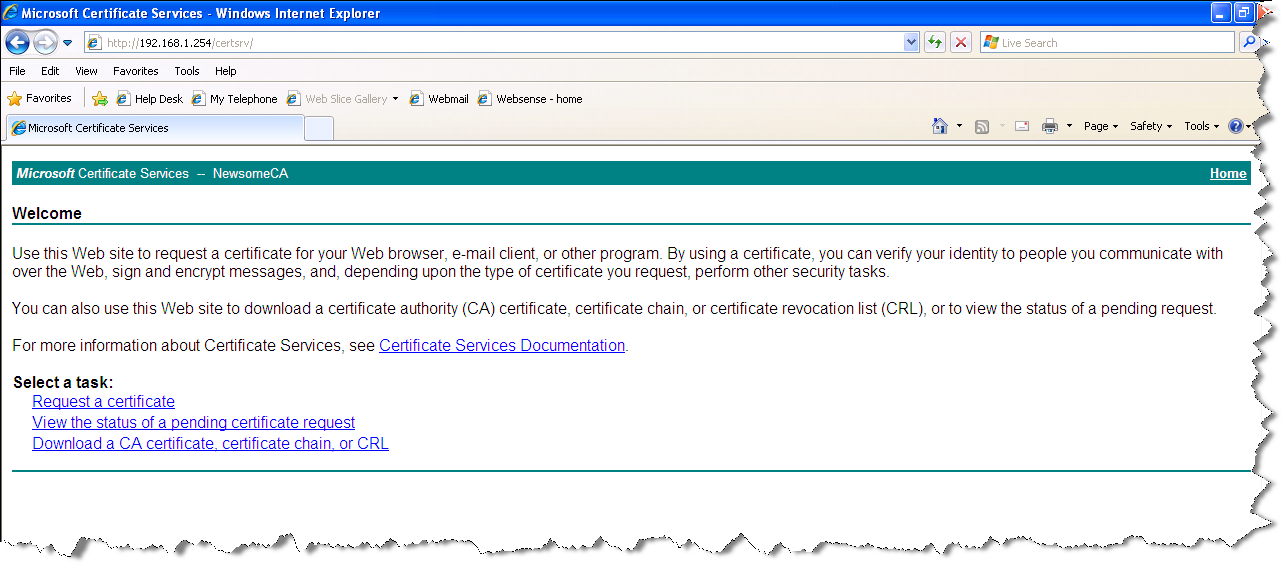The height and width of the screenshot is (563, 1282).
Task: Select the Microsoft Certificate Services tab
Action: pyautogui.click(x=155, y=128)
